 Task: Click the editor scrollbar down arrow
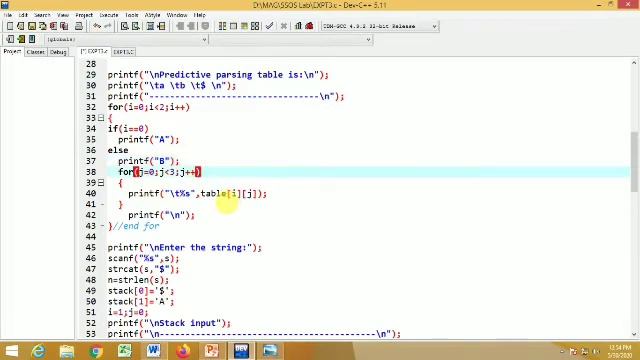(x=634, y=334)
